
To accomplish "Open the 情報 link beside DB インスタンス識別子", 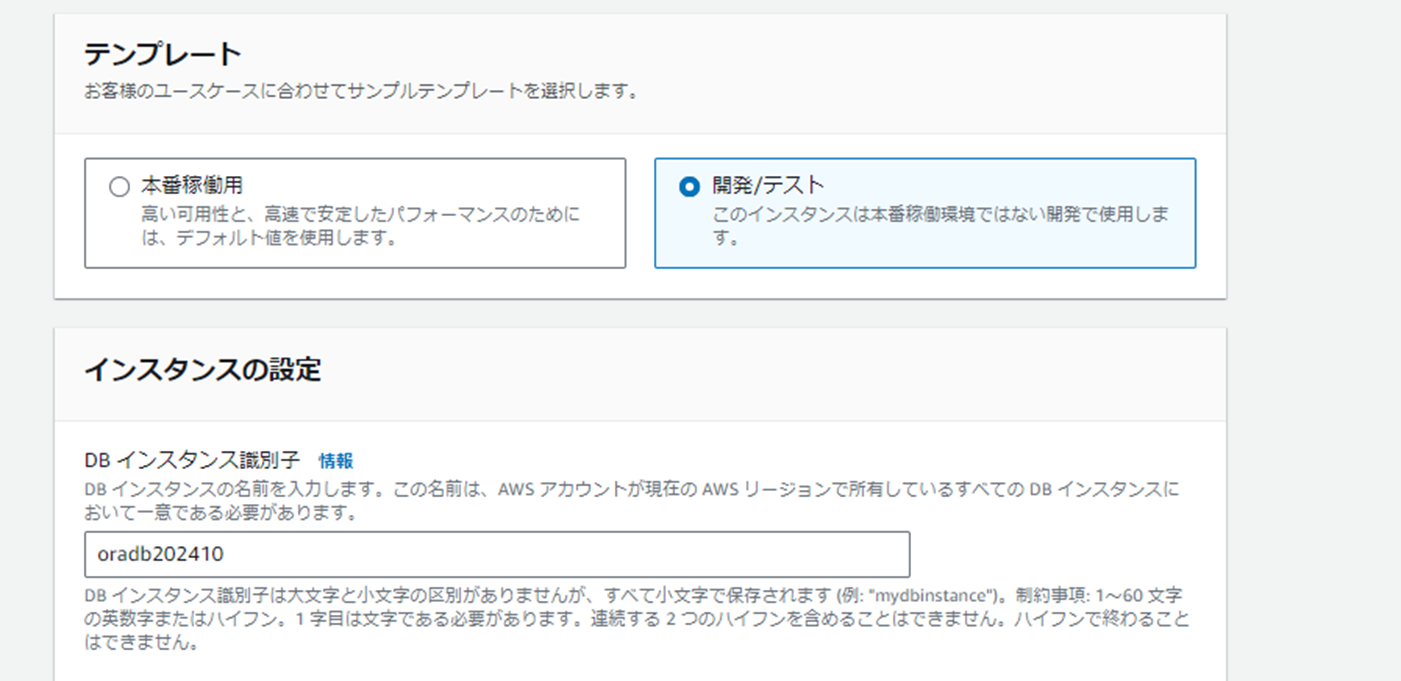I will pyautogui.click(x=336, y=461).
